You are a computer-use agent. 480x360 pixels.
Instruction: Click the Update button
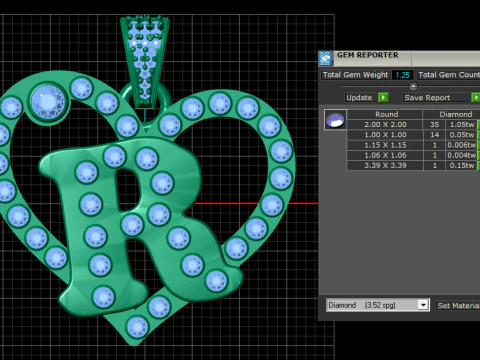359,98
